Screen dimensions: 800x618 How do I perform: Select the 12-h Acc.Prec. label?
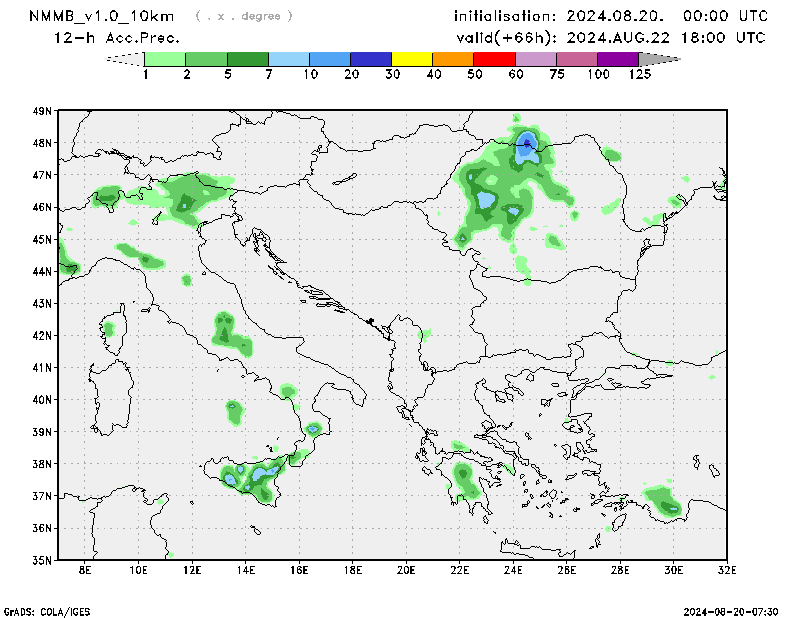point(118,38)
